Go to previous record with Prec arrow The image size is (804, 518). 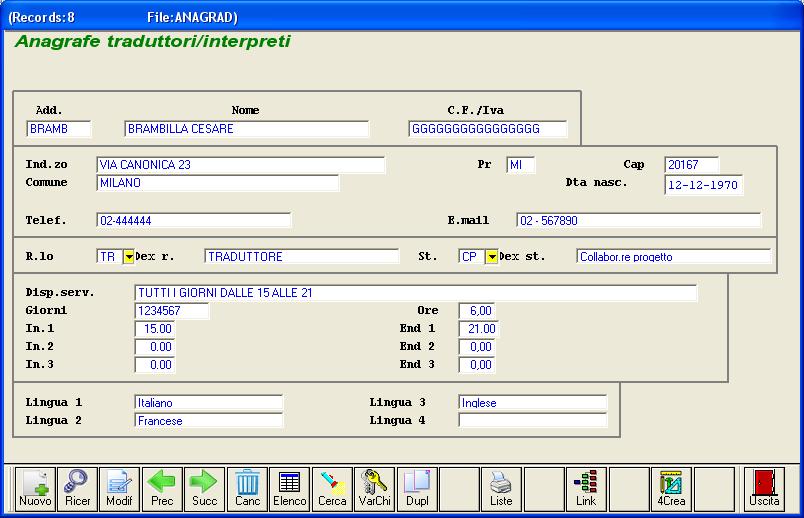[x=162, y=489]
